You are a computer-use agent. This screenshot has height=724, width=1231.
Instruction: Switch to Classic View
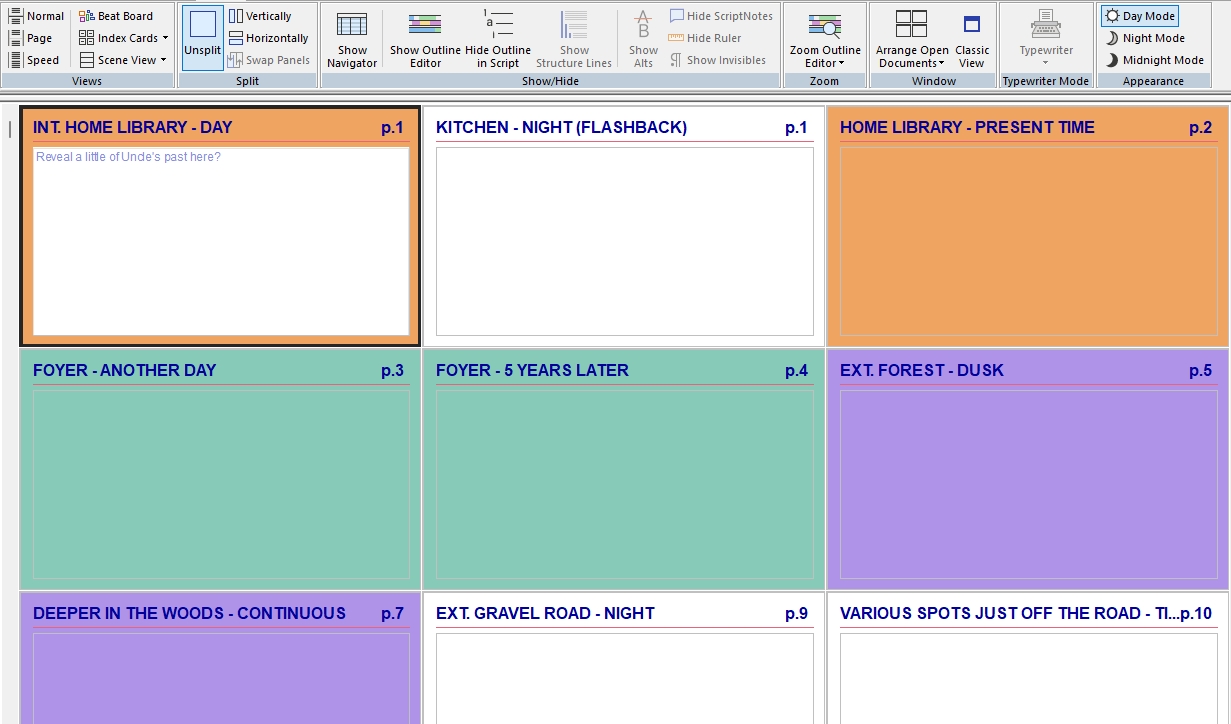(971, 40)
